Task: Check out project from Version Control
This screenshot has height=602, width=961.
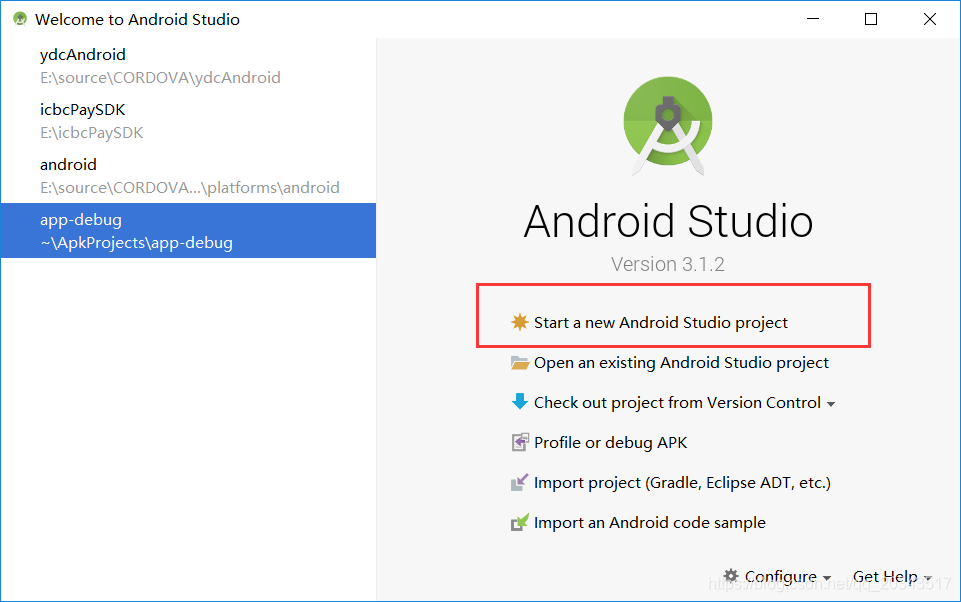Action: click(677, 403)
